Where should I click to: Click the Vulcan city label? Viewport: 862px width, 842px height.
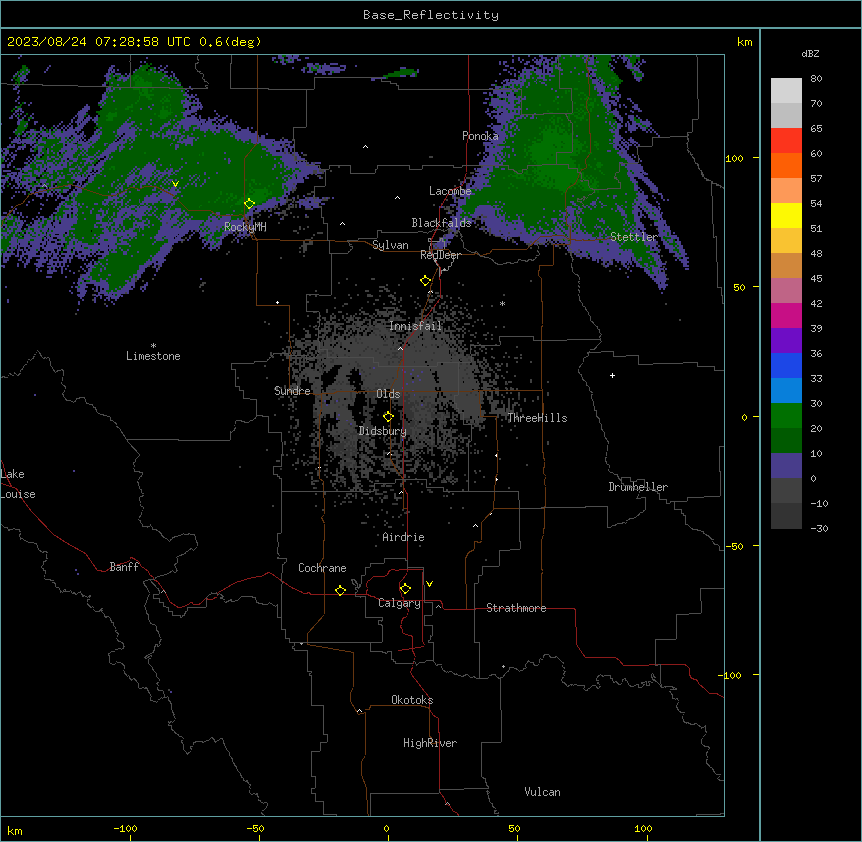(x=543, y=792)
